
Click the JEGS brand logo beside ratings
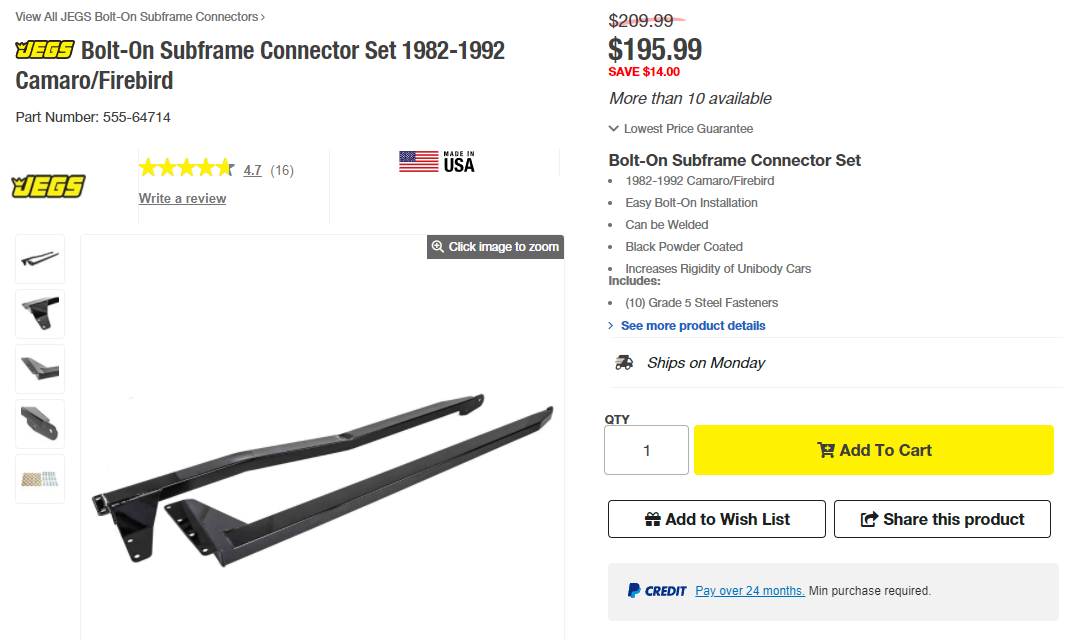click(x=48, y=186)
